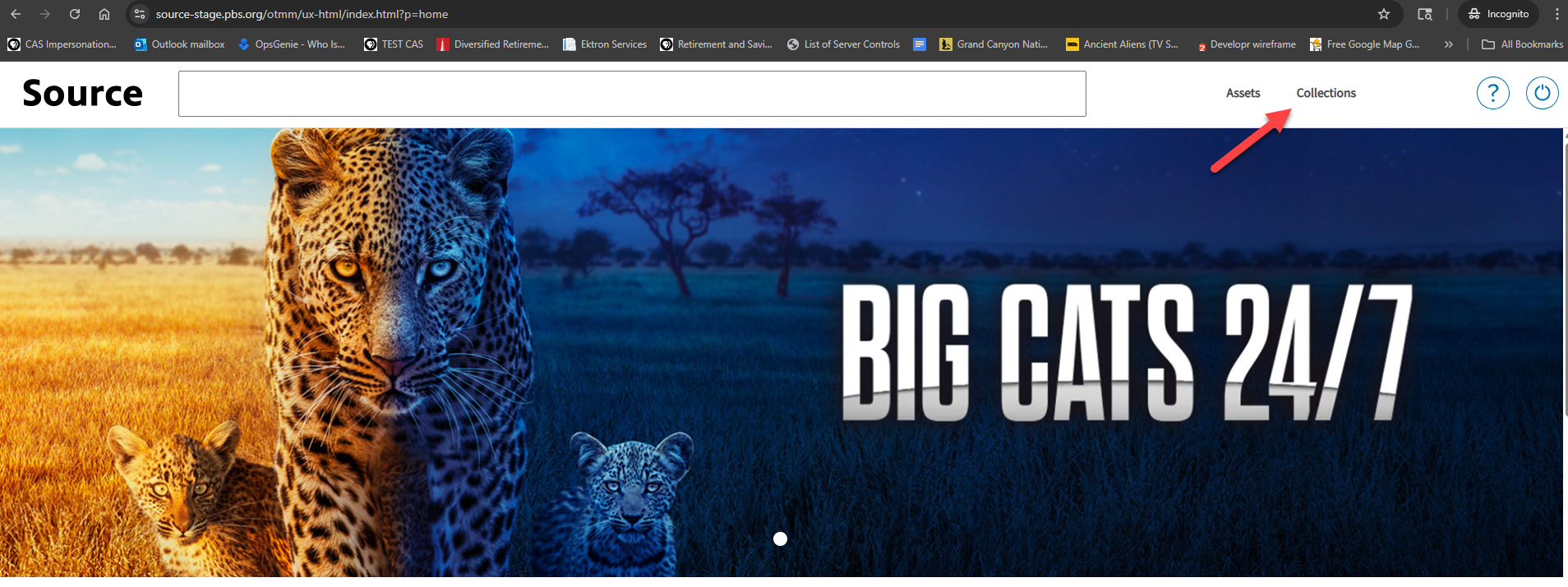
Task: Click the power logout icon
Action: [1543, 93]
